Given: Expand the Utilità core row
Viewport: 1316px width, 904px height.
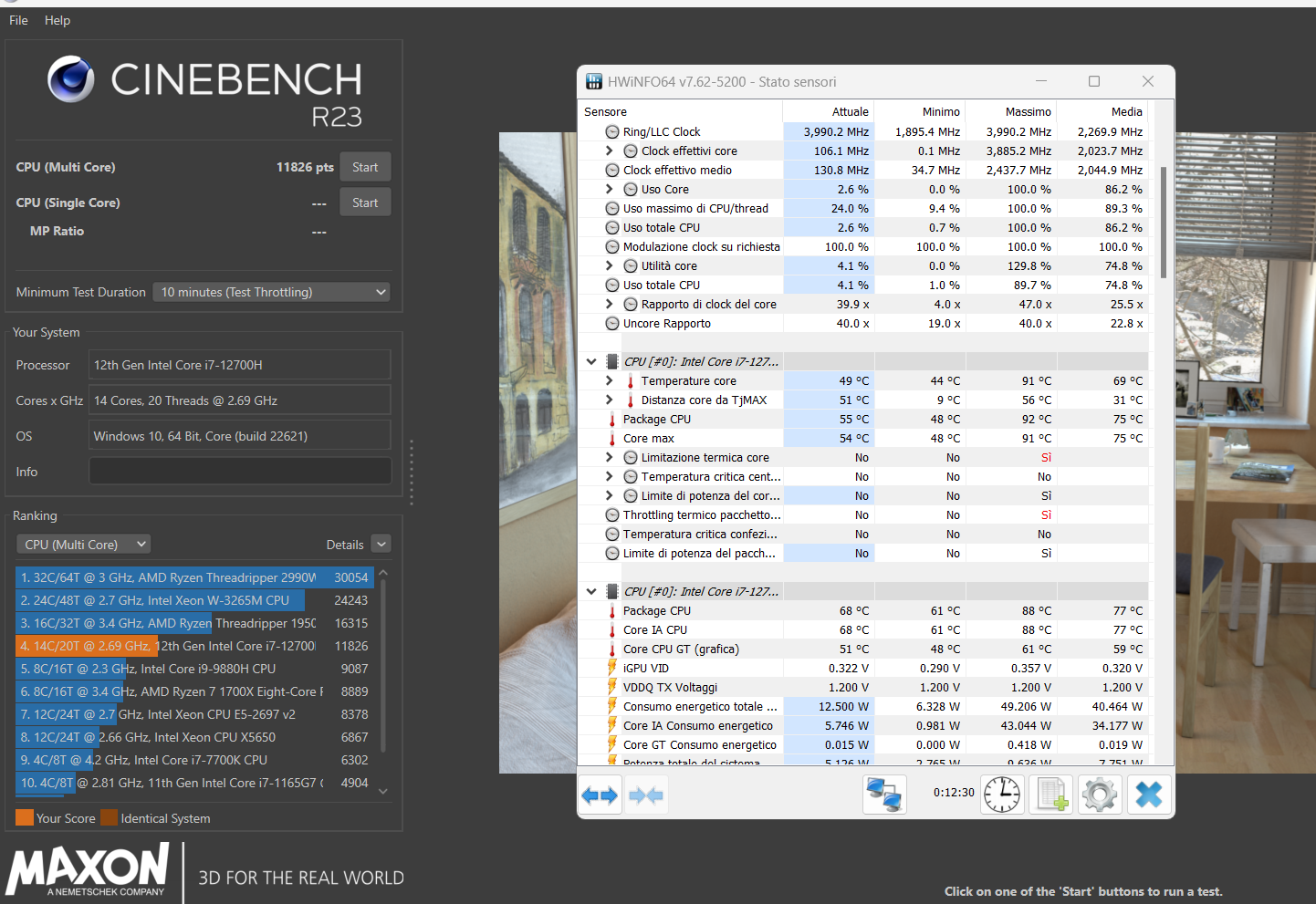Looking at the screenshot, I should [x=610, y=265].
